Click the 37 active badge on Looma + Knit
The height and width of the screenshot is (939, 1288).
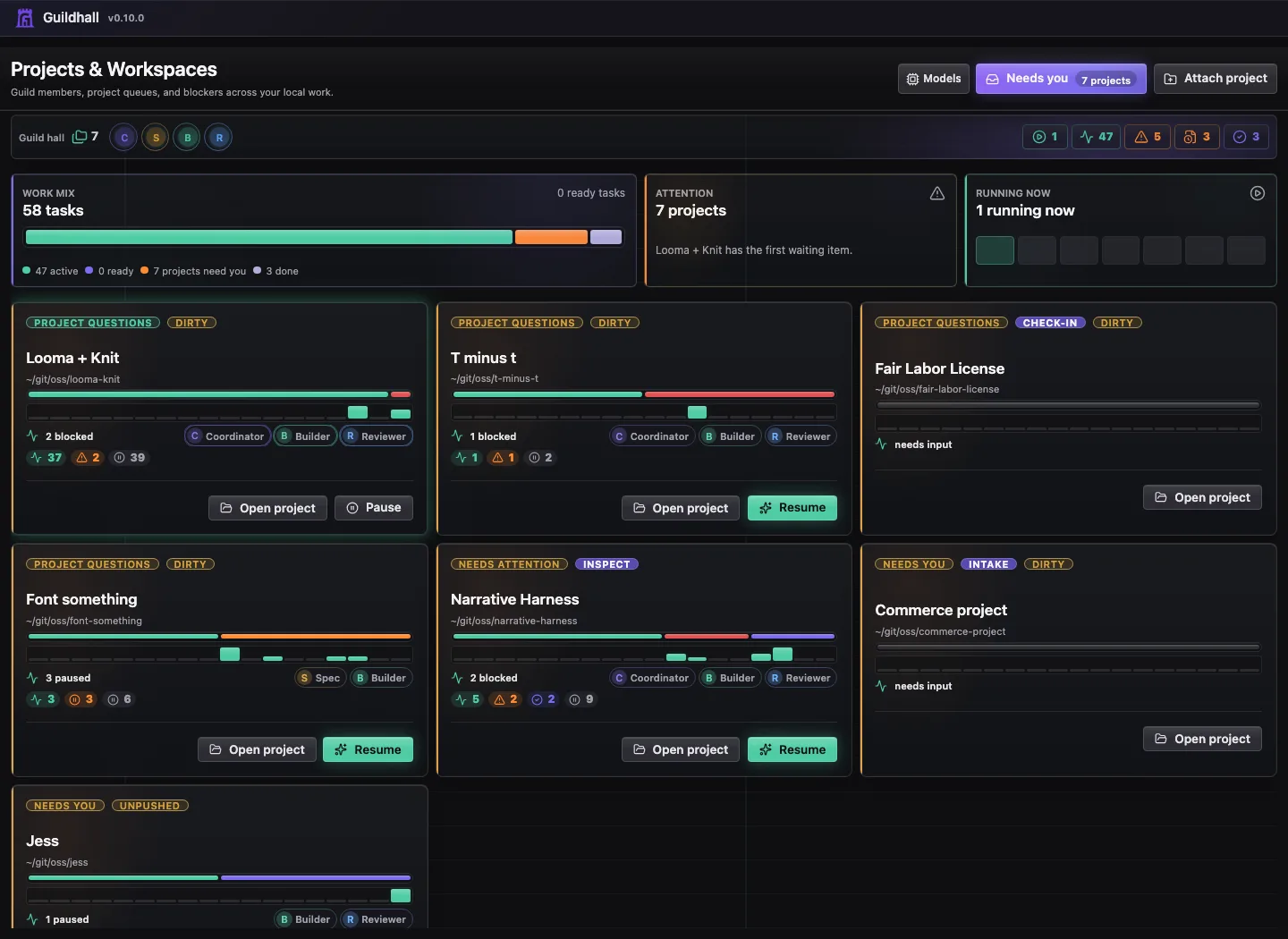pyautogui.click(x=46, y=458)
